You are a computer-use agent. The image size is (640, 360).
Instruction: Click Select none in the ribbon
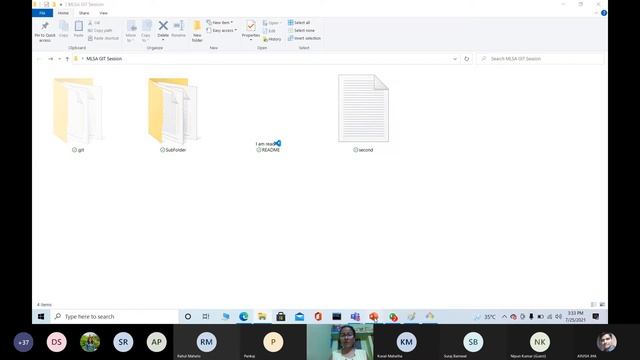click(301, 31)
